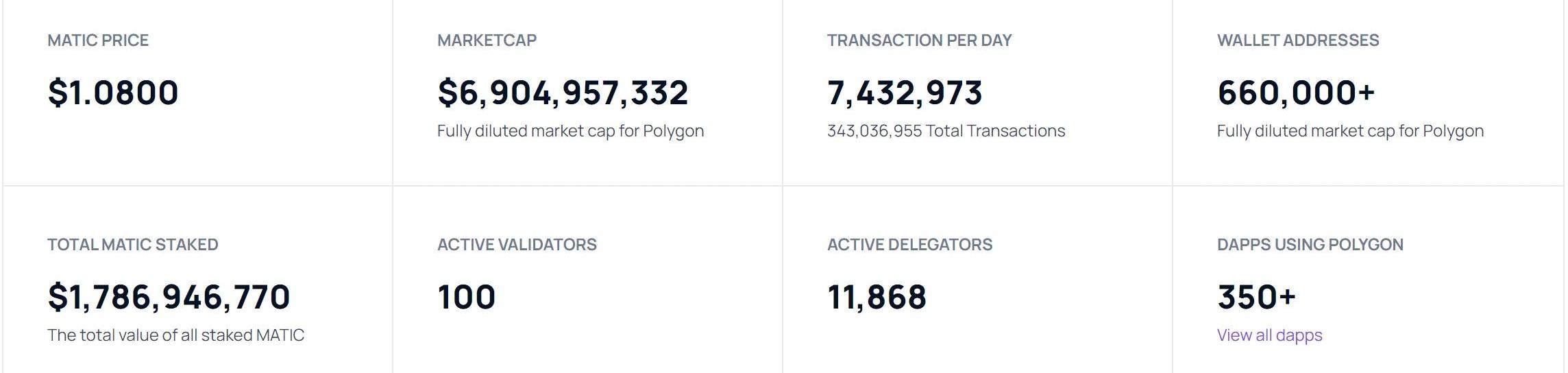Click the MATIC PRICE heading
This screenshot has width=1568, height=373.
[98, 40]
